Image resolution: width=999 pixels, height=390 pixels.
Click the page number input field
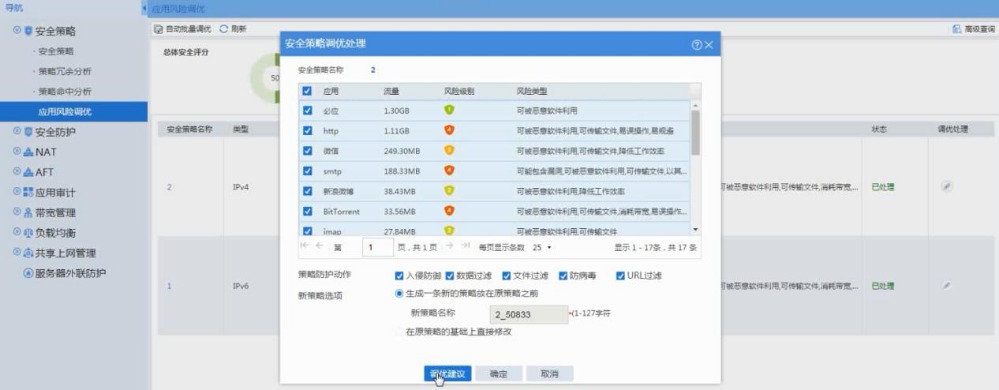point(378,247)
